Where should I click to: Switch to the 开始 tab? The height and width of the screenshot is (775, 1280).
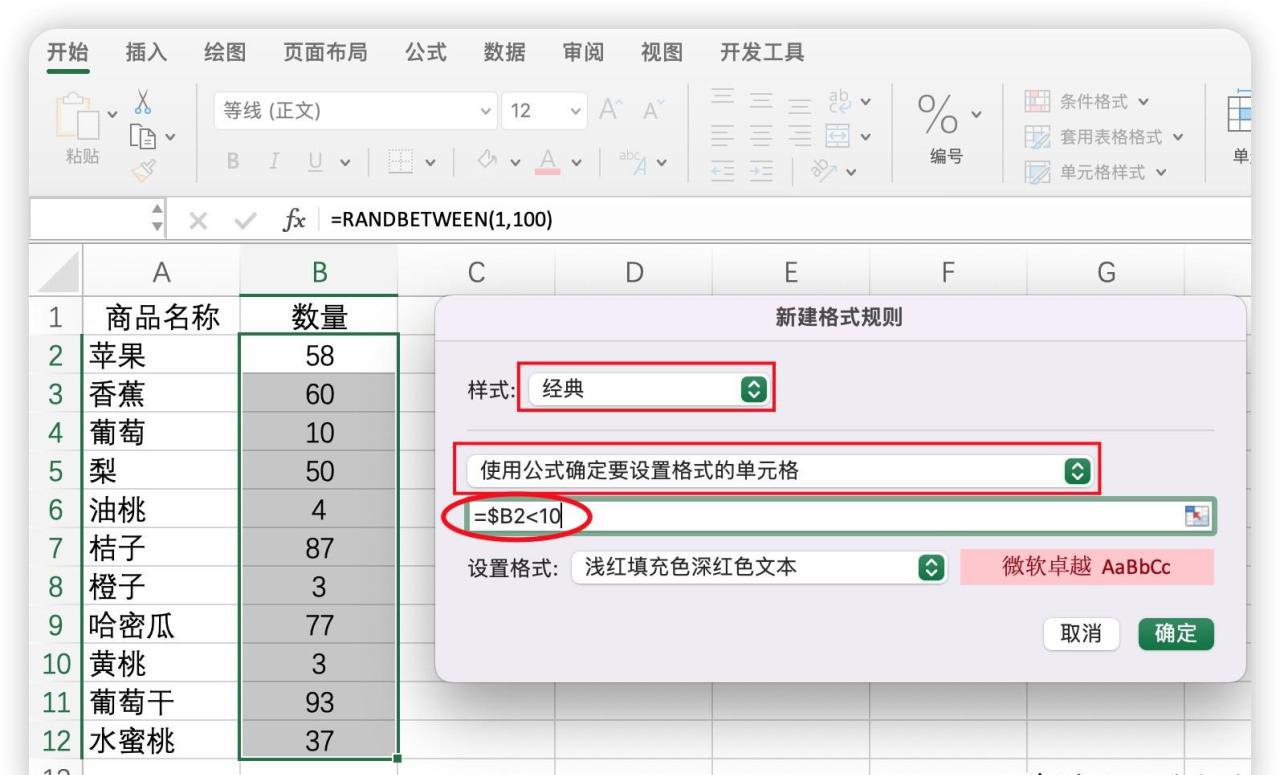67,52
